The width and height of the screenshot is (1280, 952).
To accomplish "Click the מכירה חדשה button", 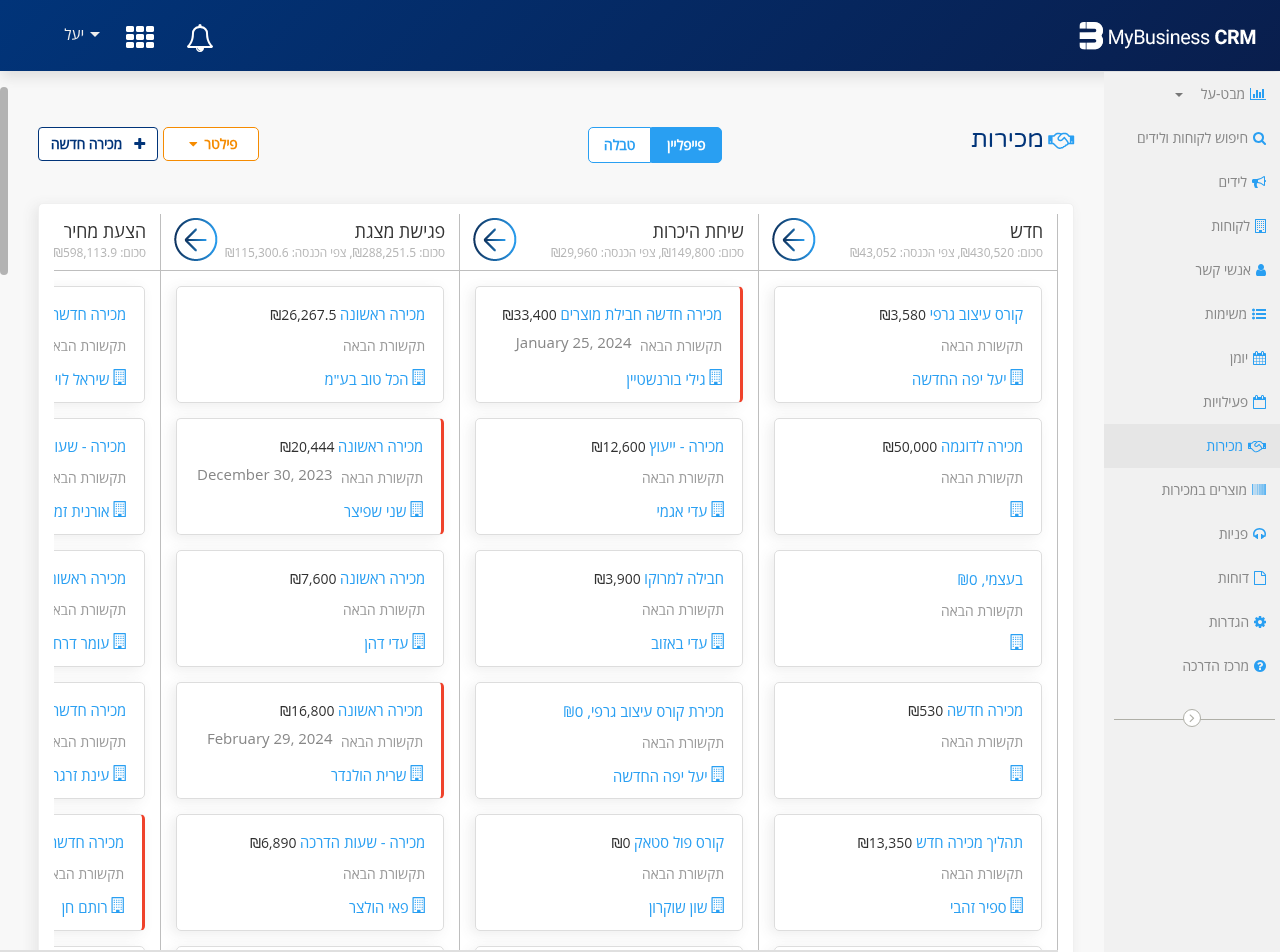I will click(98, 144).
